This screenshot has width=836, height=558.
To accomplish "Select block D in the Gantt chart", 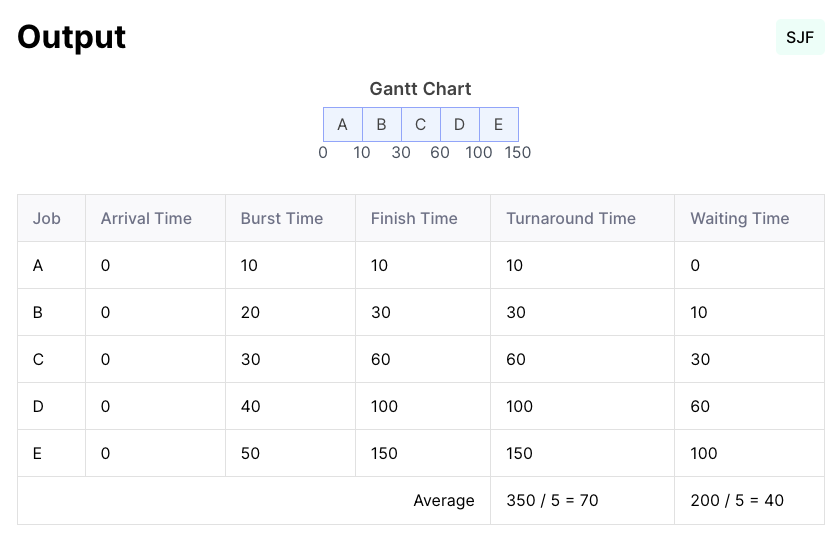I will [460, 125].
